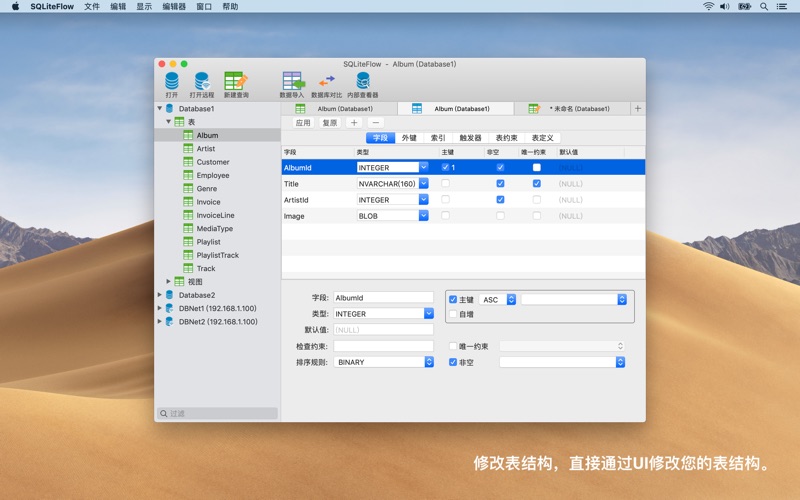800x500 pixels.
Task: Add a new tab with the plus icon
Action: 638,108
